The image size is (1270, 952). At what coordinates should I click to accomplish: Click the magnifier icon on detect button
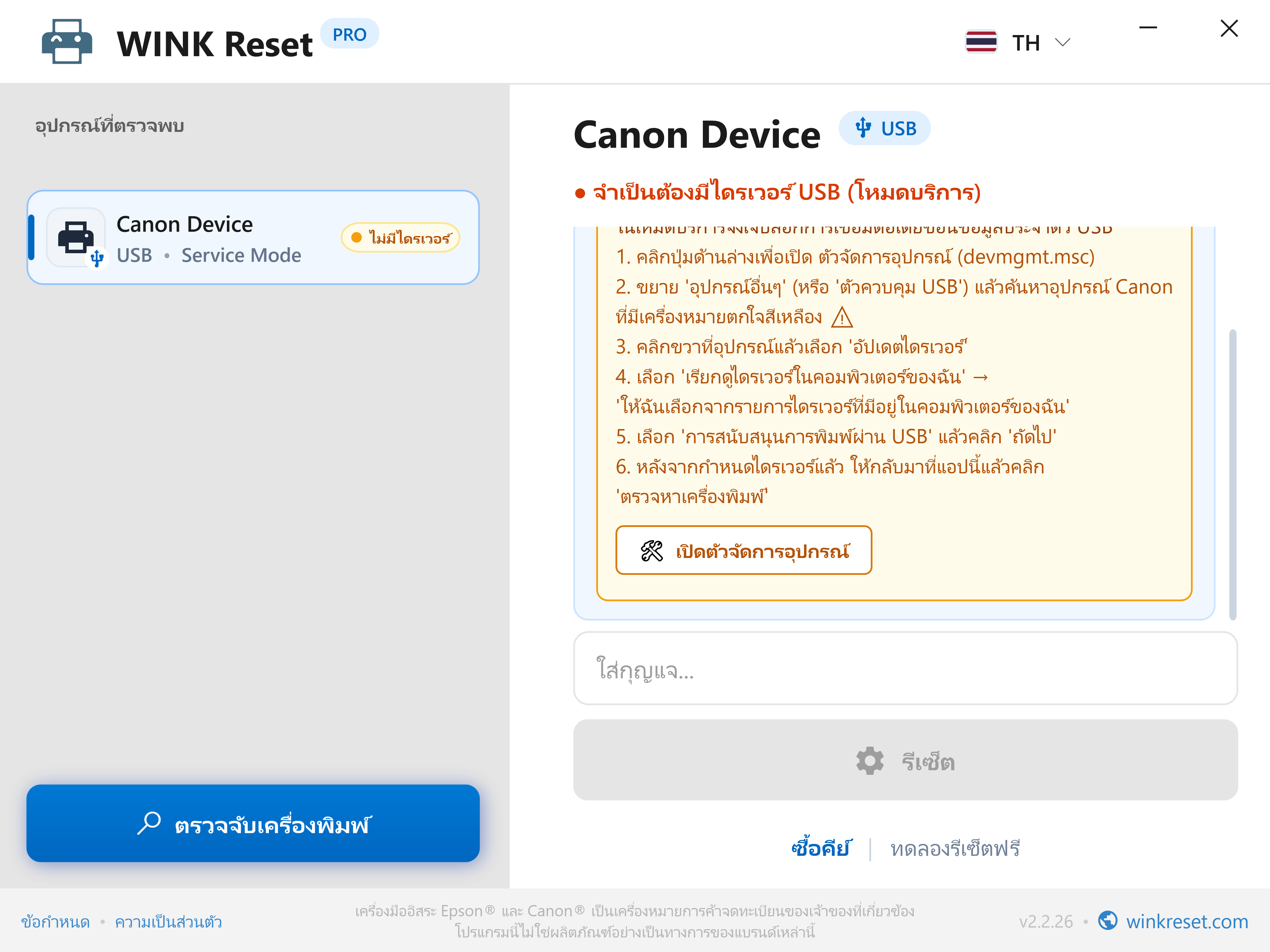click(149, 823)
